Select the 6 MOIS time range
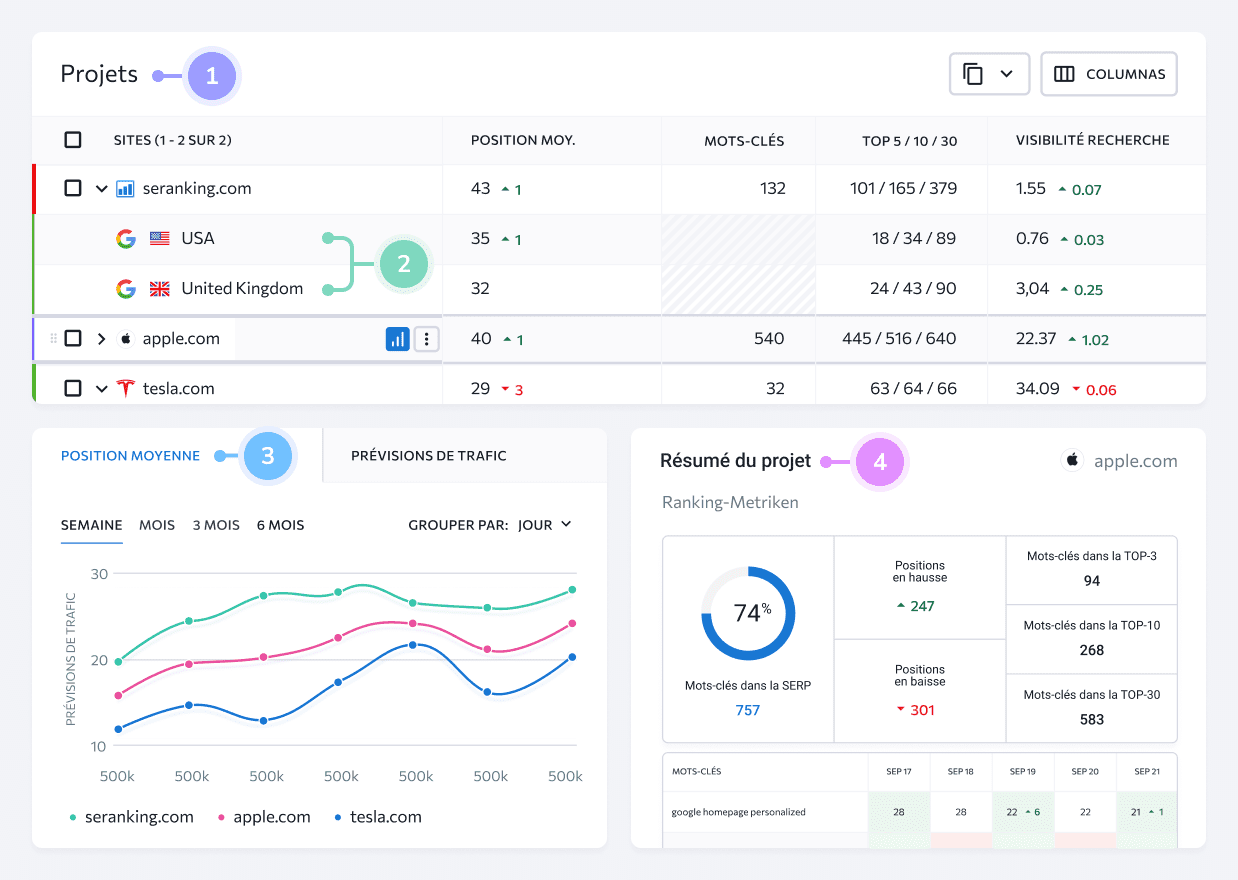This screenshot has height=880, width=1238. coord(280,525)
